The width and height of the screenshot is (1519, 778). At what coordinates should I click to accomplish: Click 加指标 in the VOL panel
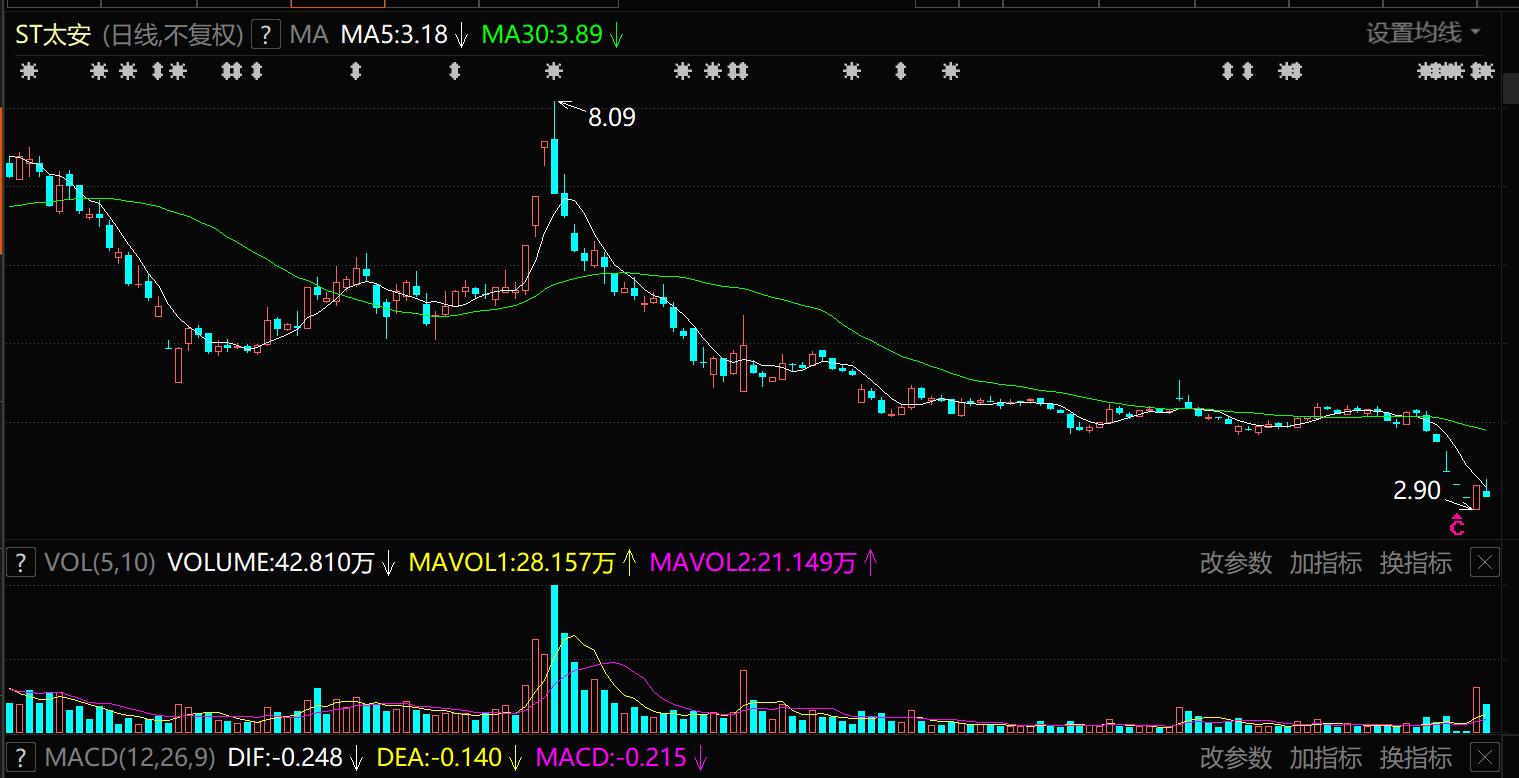pos(1325,563)
